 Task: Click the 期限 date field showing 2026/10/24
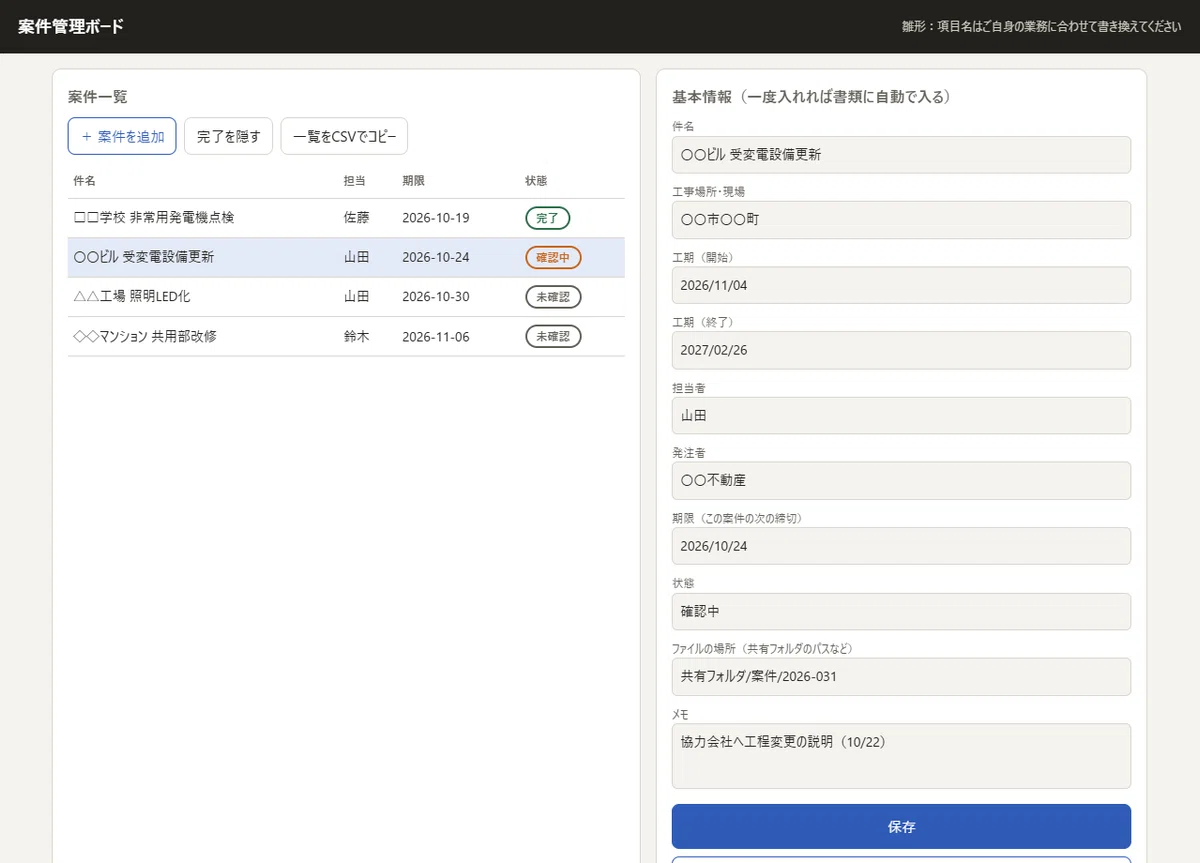[901, 546]
